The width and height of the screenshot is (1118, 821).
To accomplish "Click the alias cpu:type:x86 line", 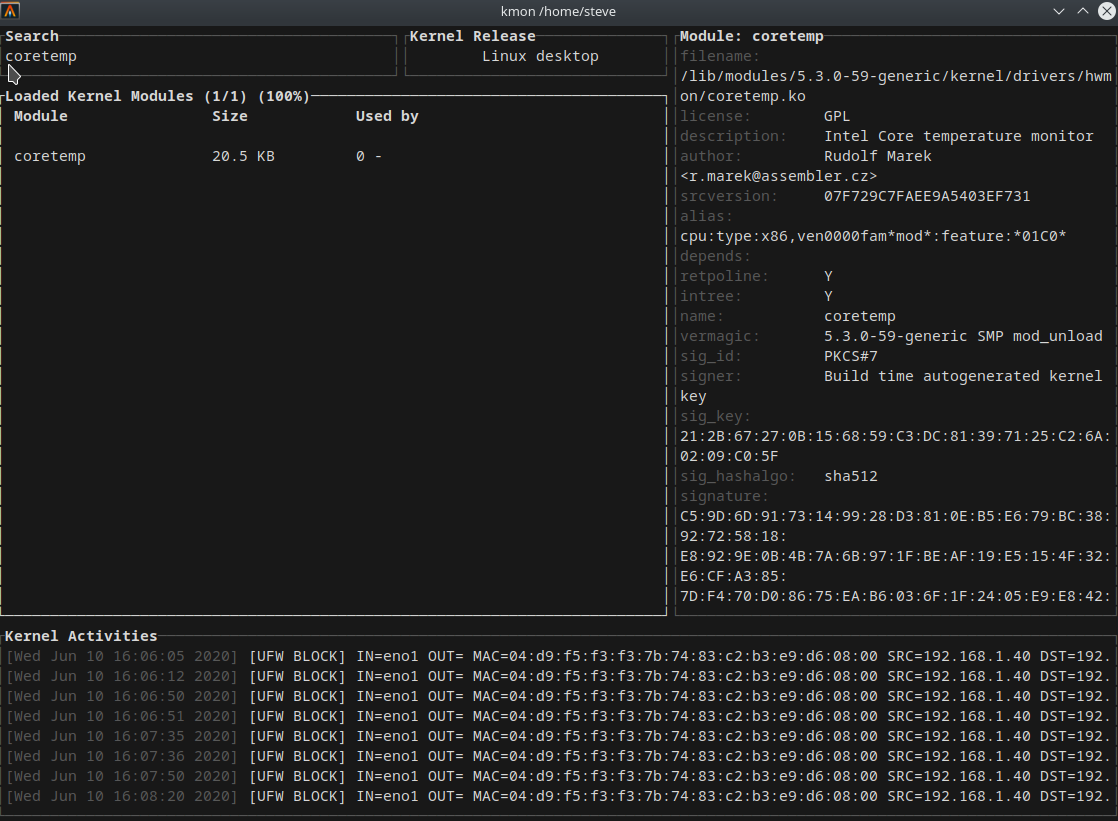I will coord(873,236).
